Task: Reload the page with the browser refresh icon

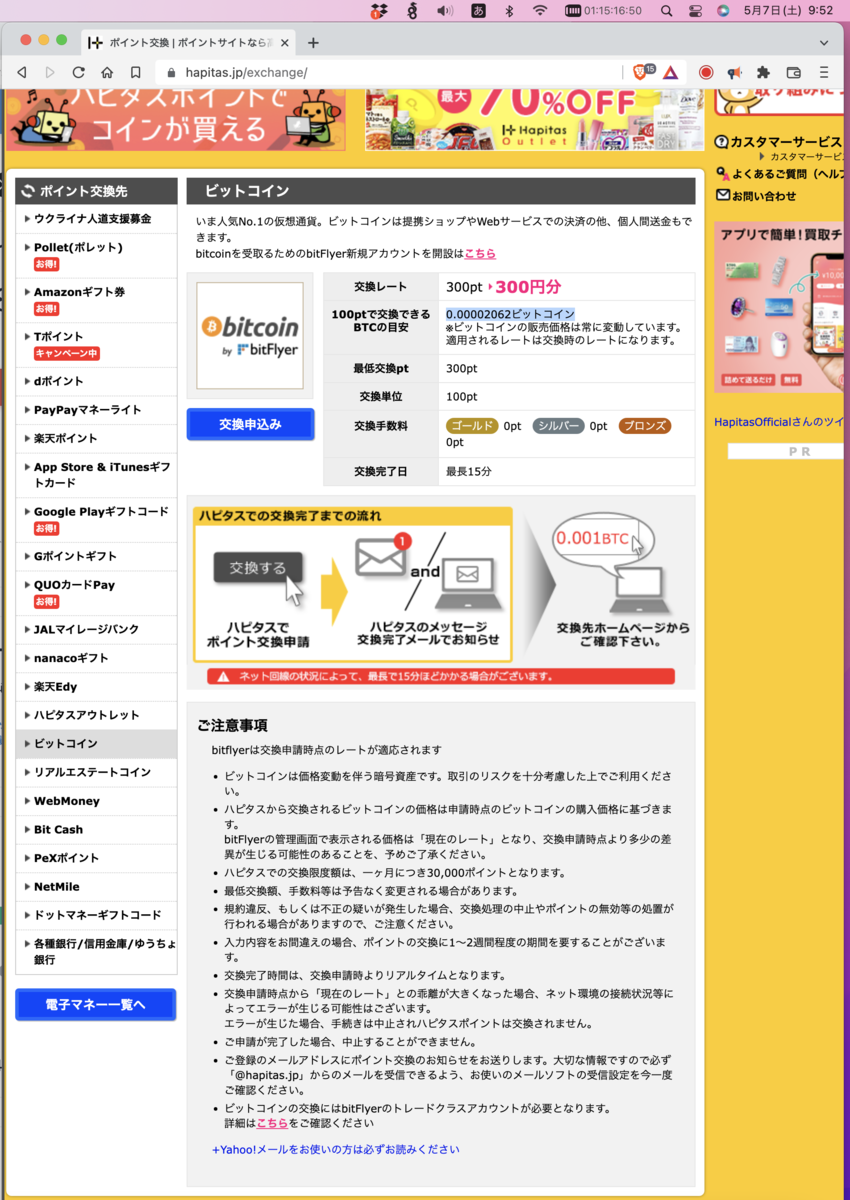Action: pyautogui.click(x=78, y=72)
